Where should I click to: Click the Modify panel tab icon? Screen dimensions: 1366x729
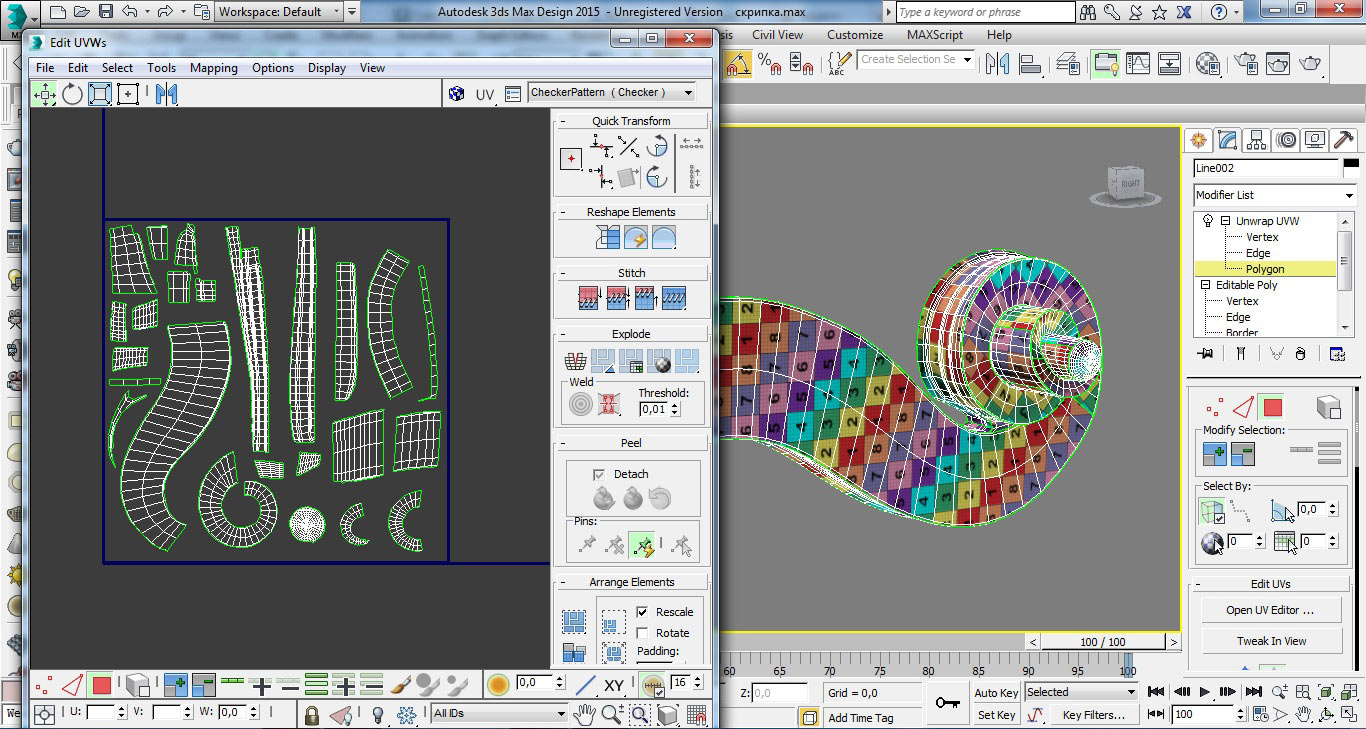pos(1228,140)
